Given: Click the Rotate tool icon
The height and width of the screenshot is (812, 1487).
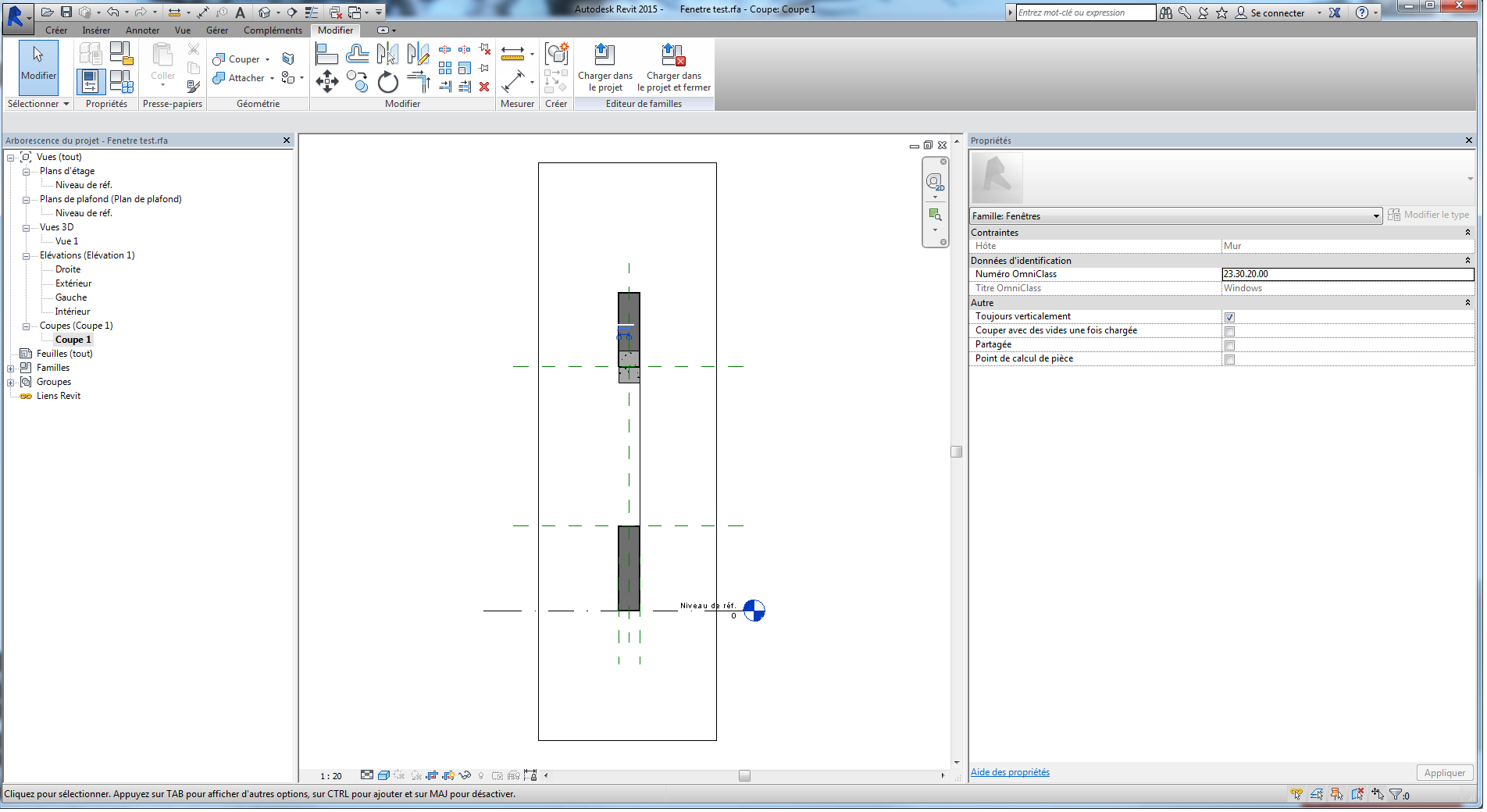Looking at the screenshot, I should pyautogui.click(x=388, y=82).
